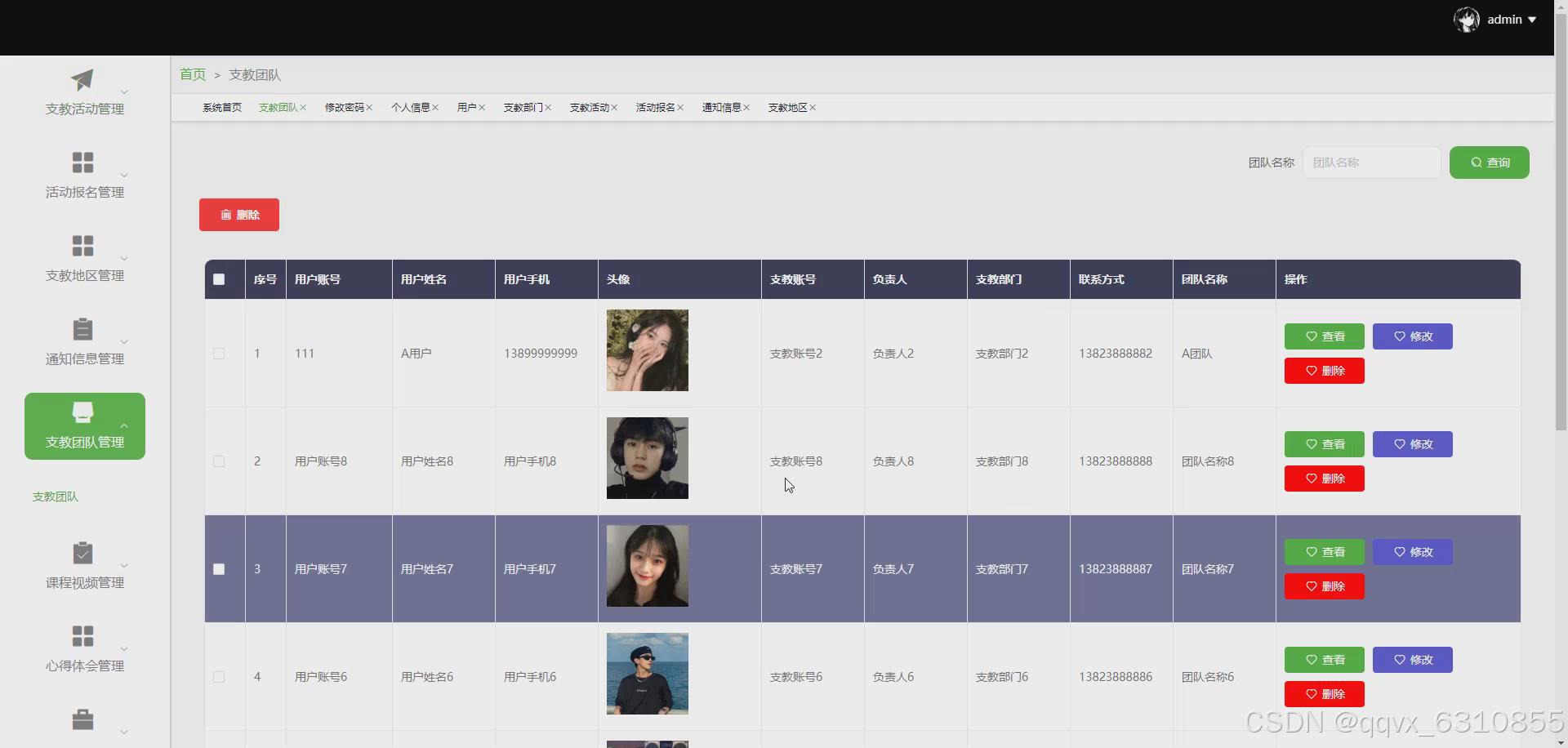Check the checkbox for row A团队
This screenshot has width=1568, height=748.
(x=219, y=354)
